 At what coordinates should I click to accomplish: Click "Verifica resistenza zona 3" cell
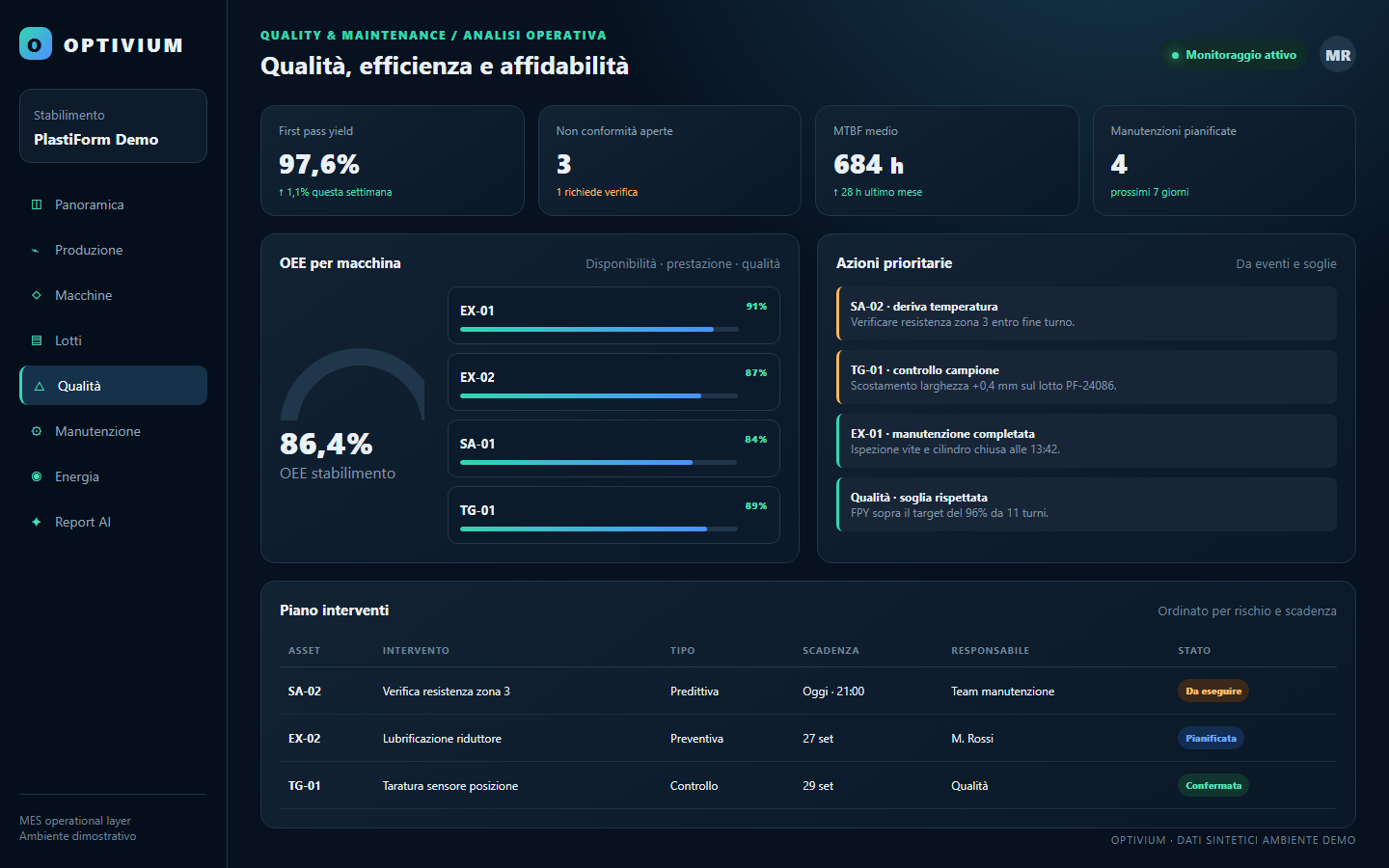click(447, 692)
